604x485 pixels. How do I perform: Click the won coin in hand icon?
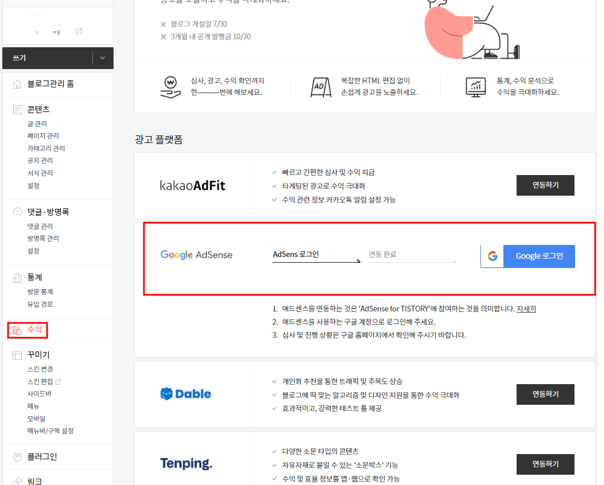click(x=170, y=87)
